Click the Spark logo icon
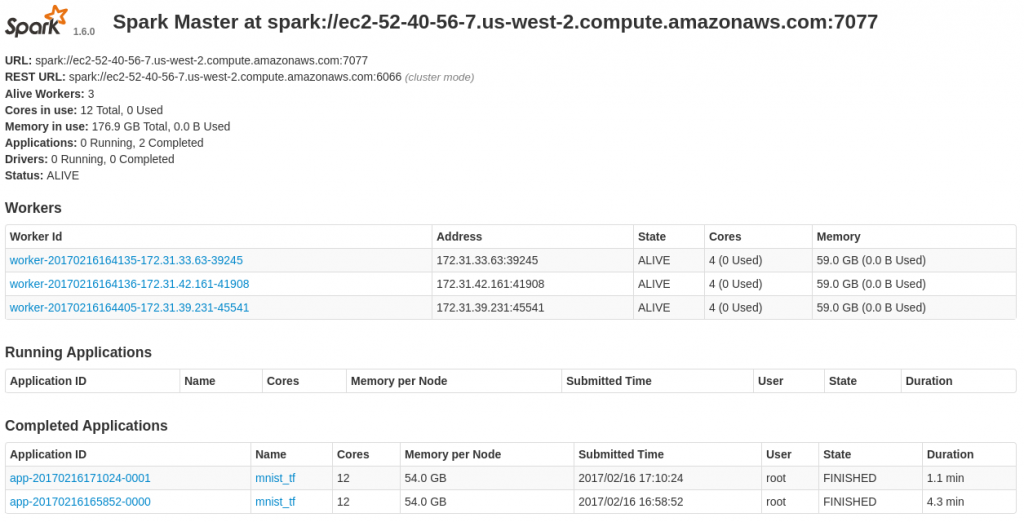Image resolution: width=1024 pixels, height=522 pixels. [37, 21]
